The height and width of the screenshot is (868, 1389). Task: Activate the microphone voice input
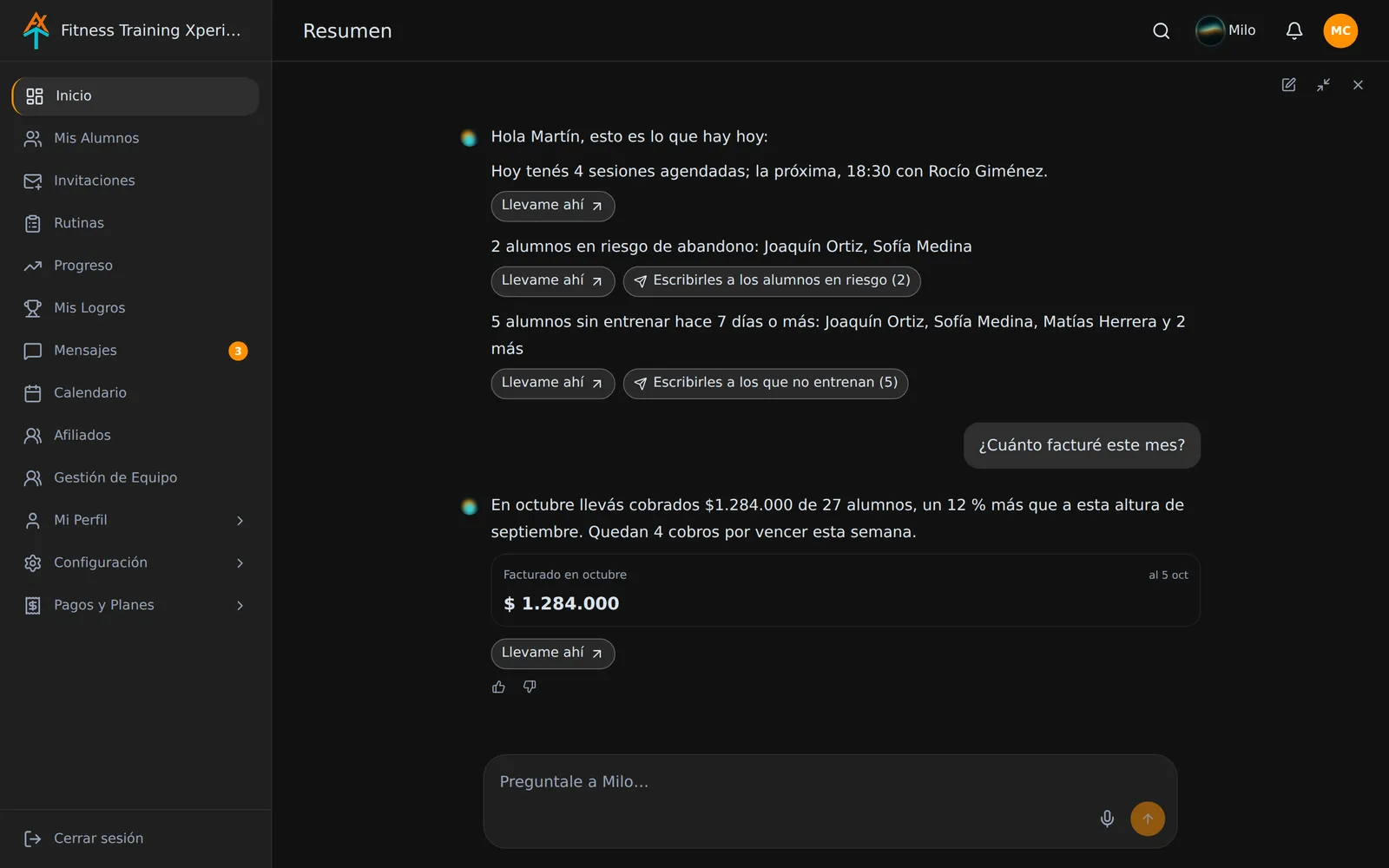click(1107, 819)
